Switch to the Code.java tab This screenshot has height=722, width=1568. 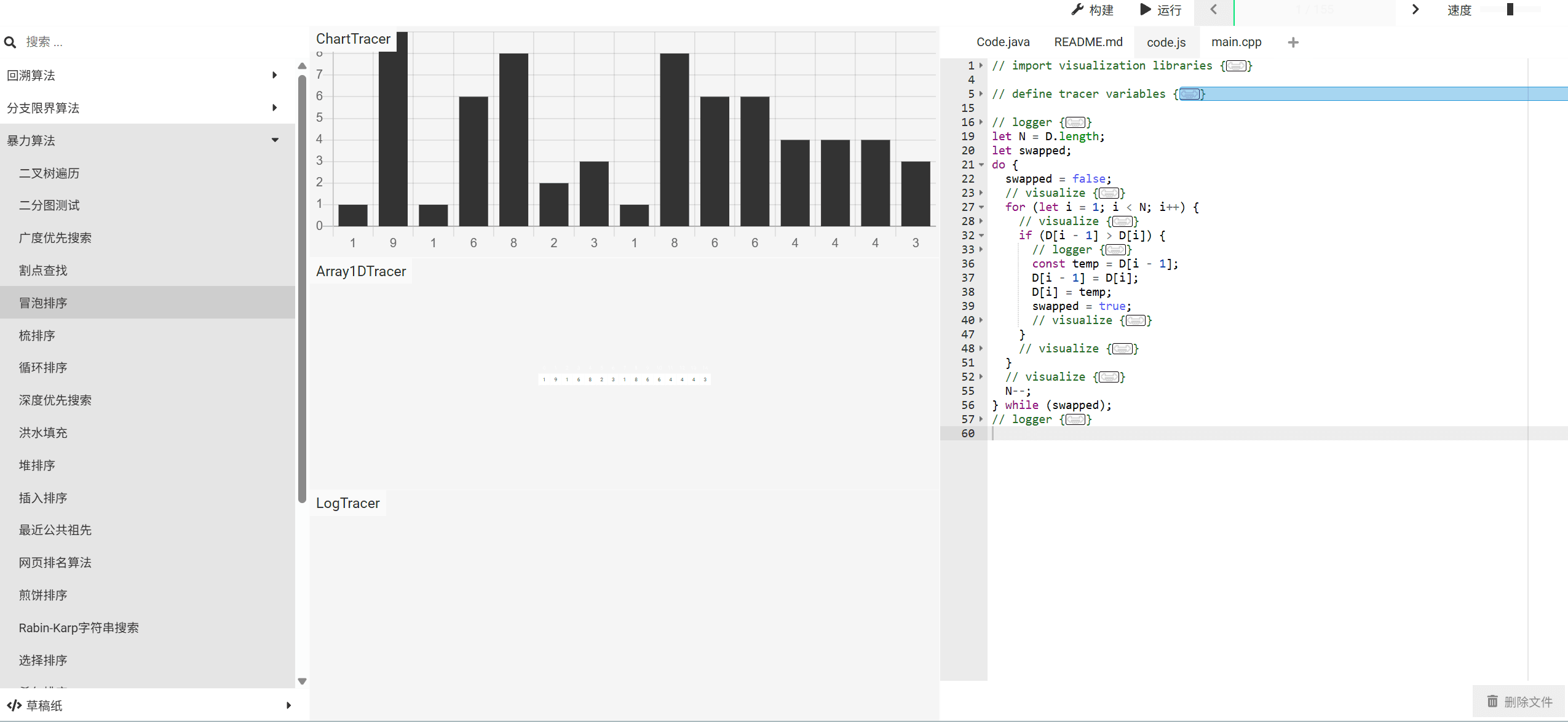(1002, 42)
